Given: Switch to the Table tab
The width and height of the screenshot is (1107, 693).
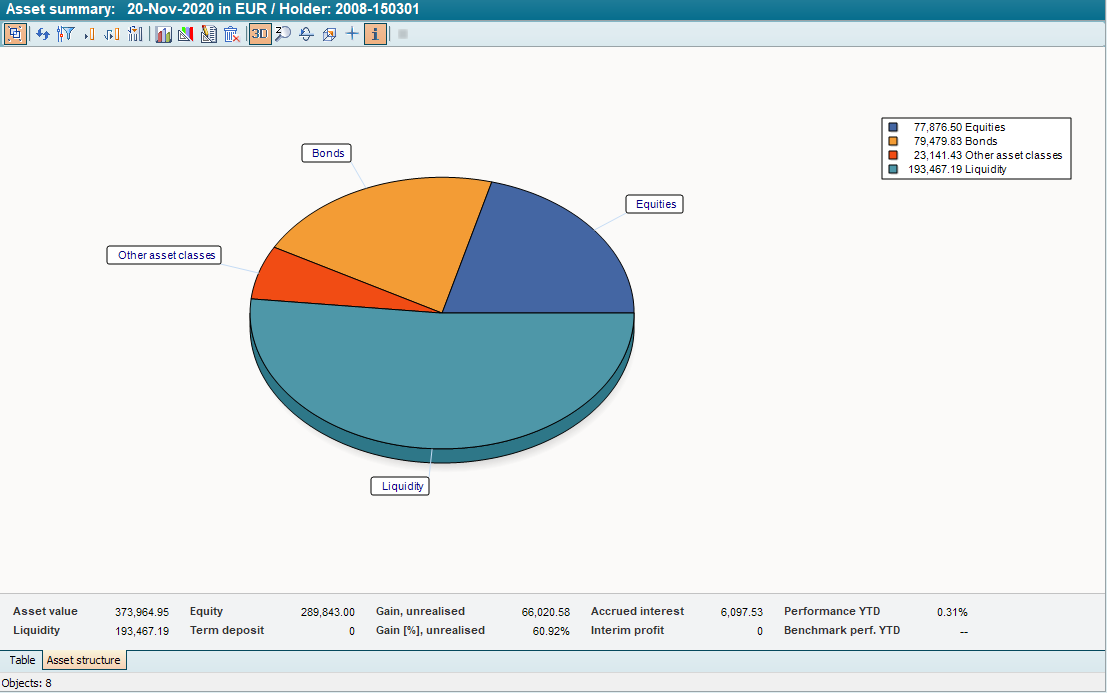Looking at the screenshot, I should click(22, 660).
